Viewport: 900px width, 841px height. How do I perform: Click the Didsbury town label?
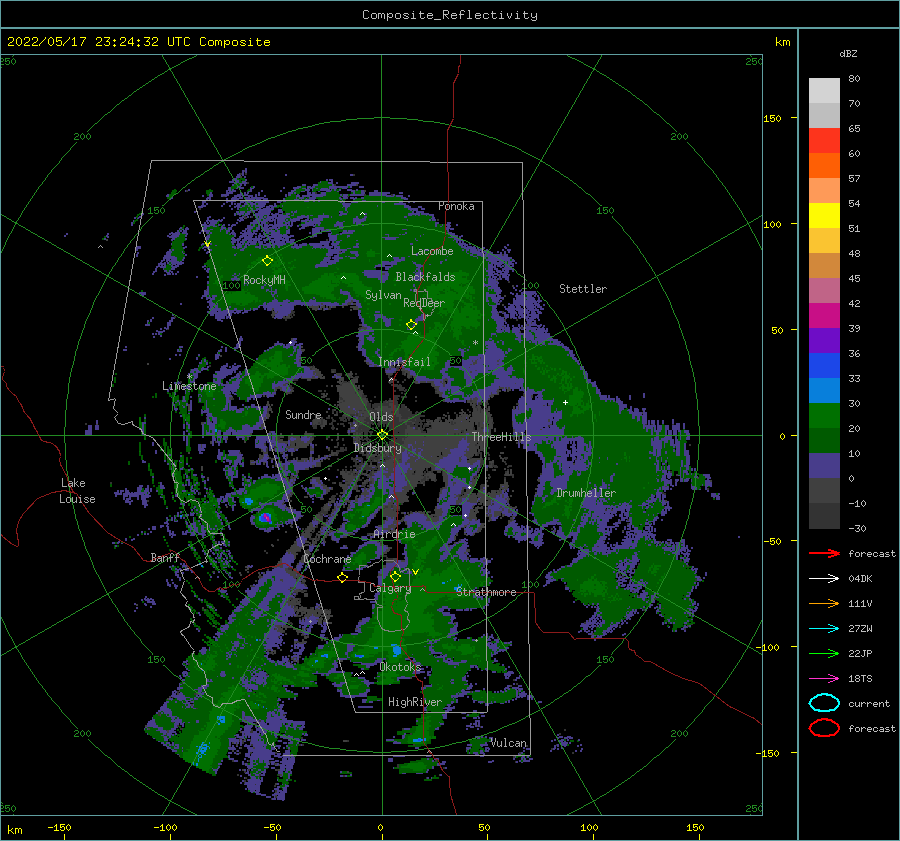377,448
